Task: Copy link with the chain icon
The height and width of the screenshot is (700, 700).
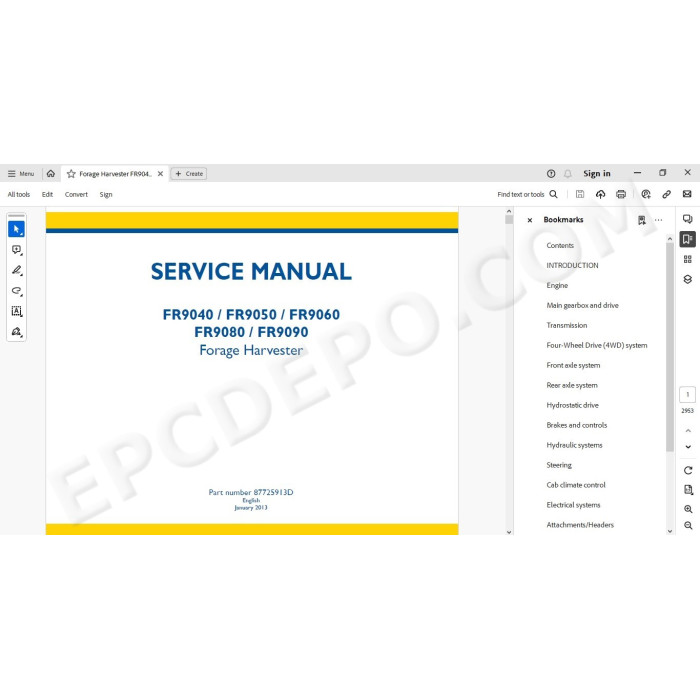Action: [667, 194]
